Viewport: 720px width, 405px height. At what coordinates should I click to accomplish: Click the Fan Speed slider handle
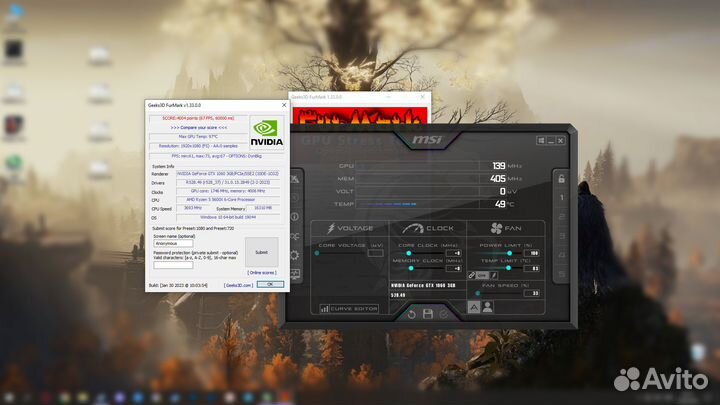pos(478,293)
